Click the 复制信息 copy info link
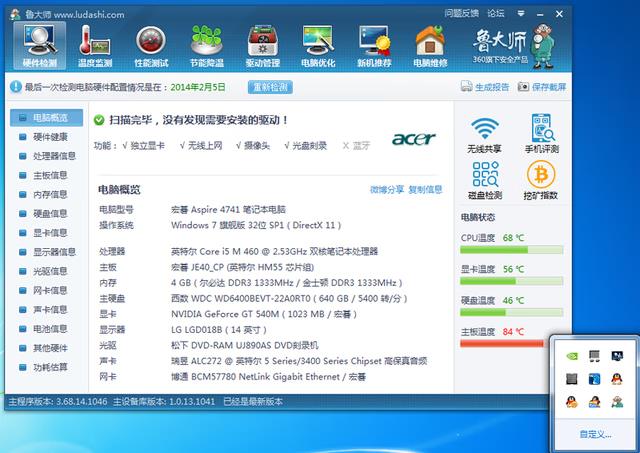 425,189
